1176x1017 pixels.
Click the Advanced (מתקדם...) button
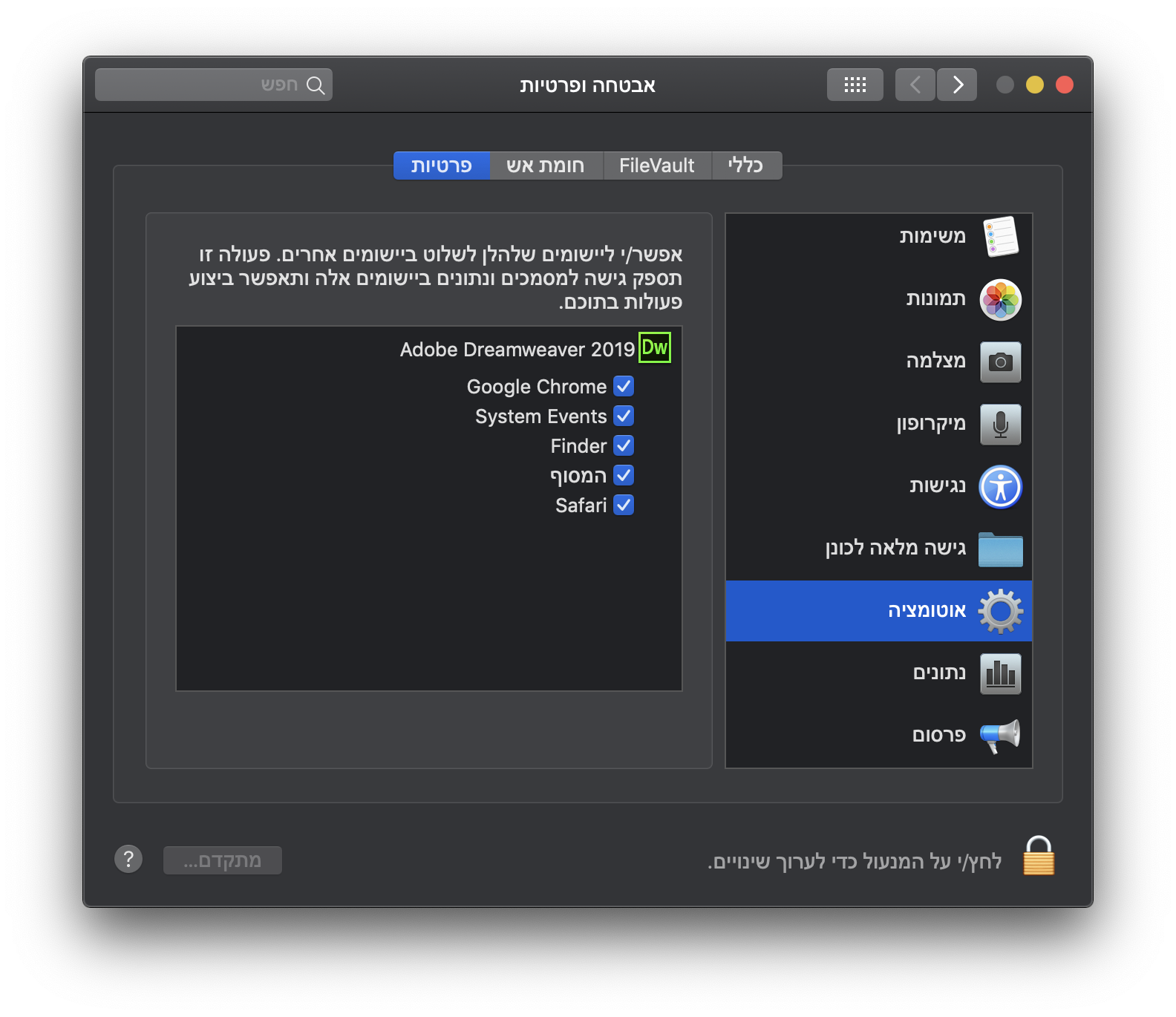tap(223, 860)
